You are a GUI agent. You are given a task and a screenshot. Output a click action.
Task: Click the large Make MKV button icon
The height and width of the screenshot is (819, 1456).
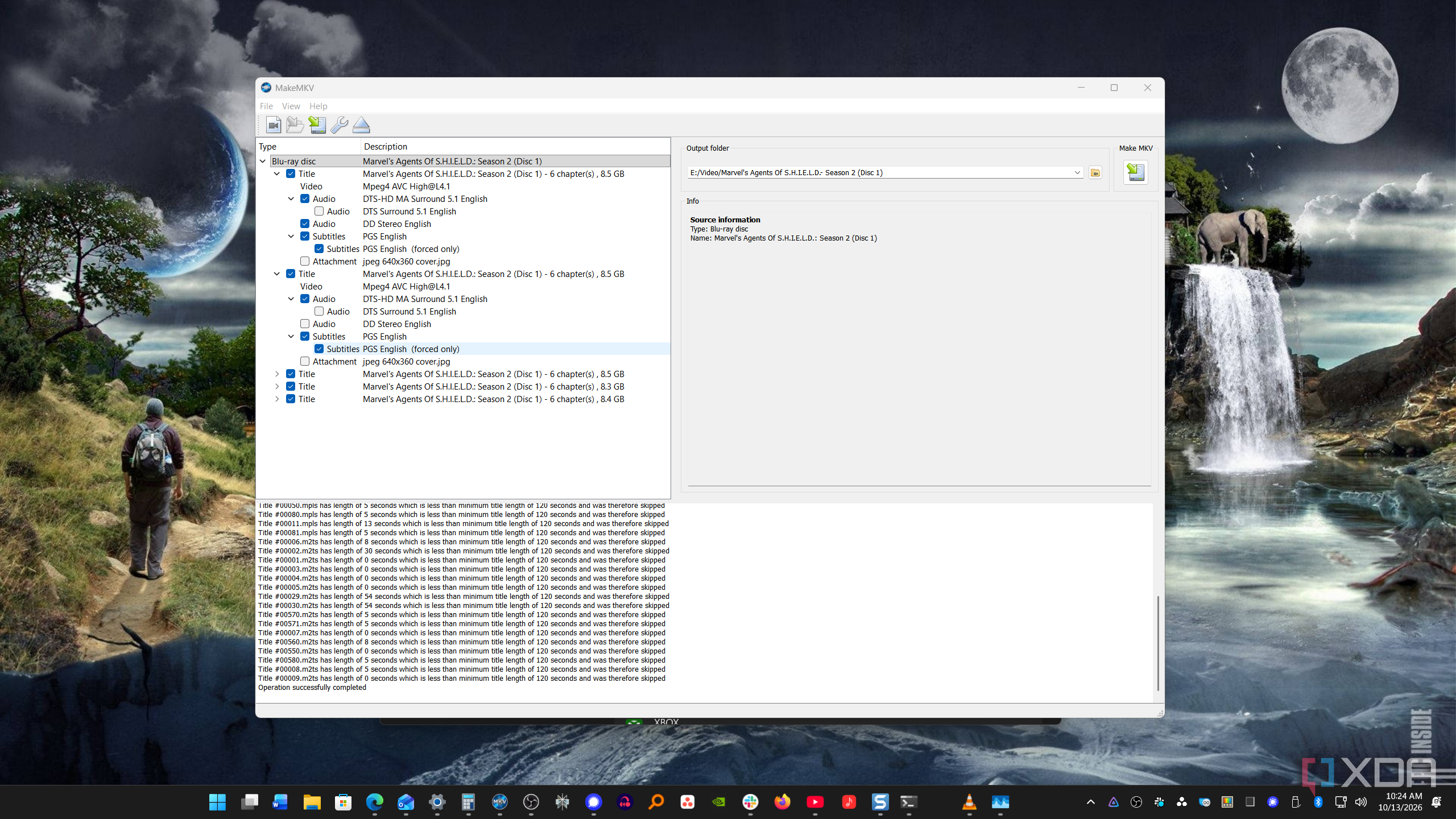[x=1135, y=172]
